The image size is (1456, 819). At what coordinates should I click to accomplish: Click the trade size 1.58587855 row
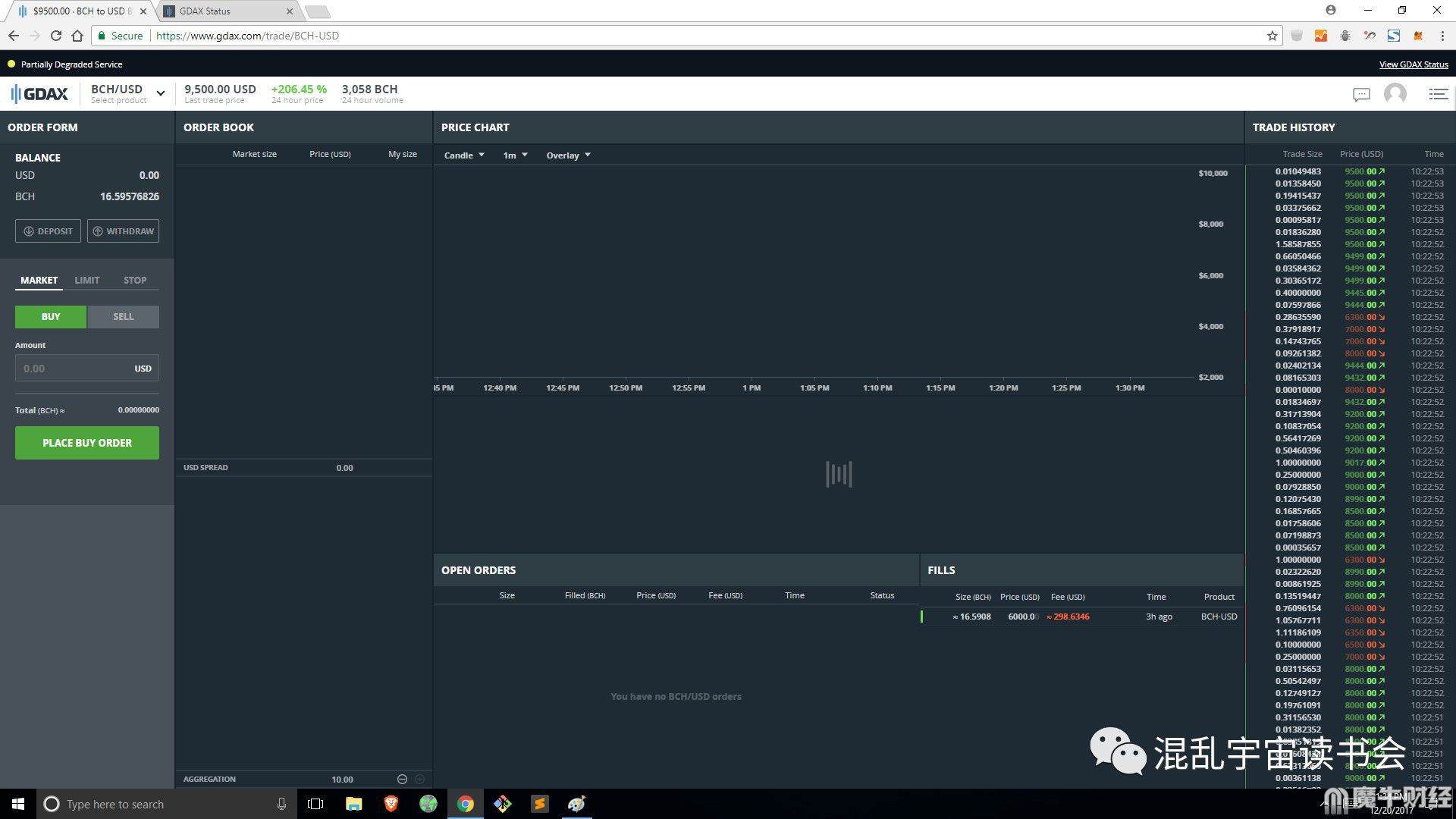tap(1350, 244)
